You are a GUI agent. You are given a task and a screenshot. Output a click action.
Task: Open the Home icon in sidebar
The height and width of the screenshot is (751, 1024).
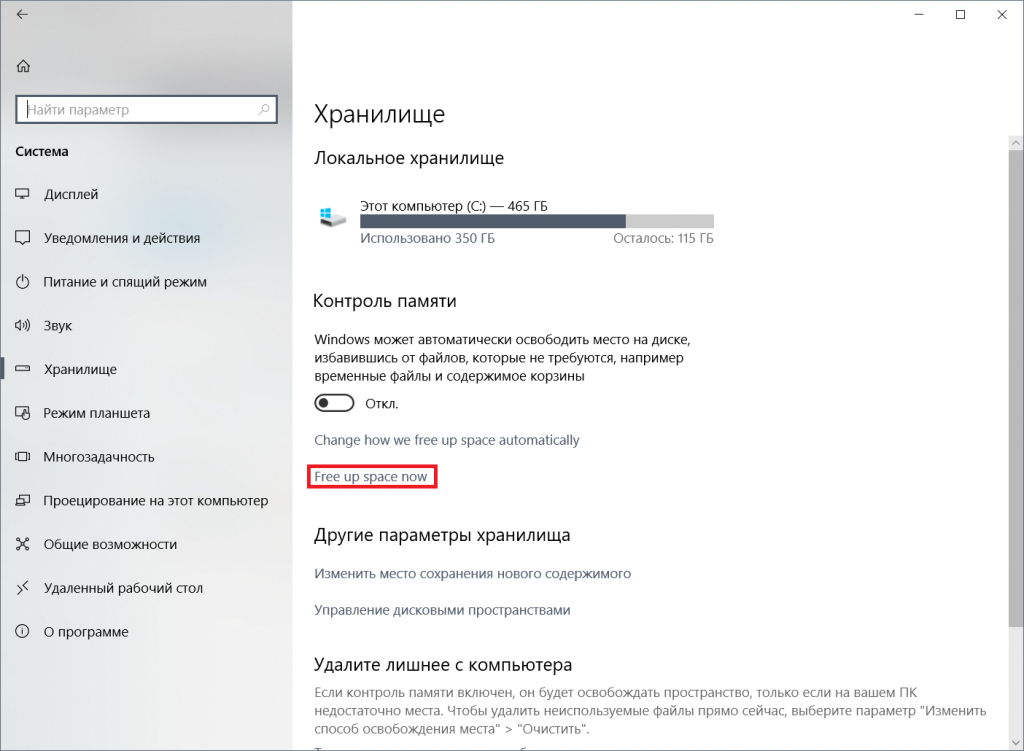tap(24, 66)
